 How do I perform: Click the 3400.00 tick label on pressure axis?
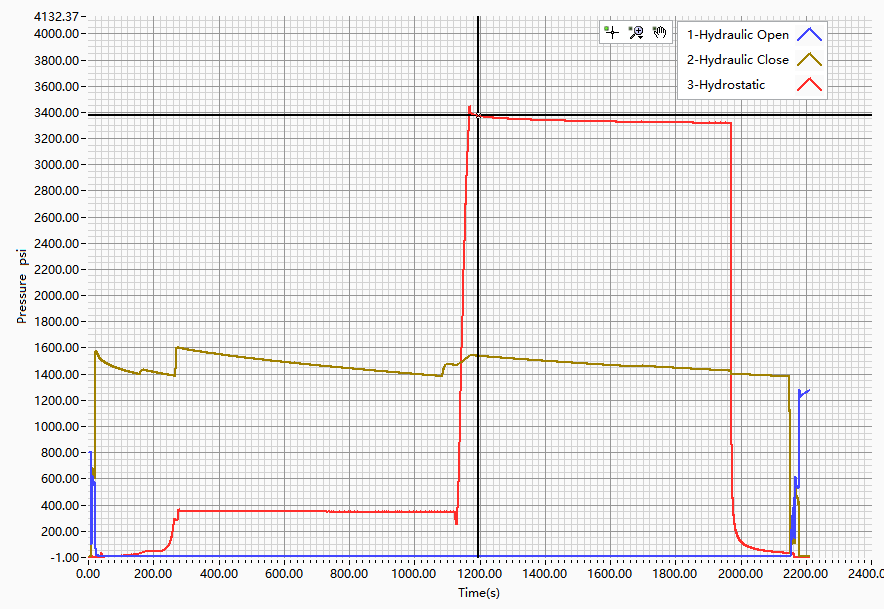[58, 112]
